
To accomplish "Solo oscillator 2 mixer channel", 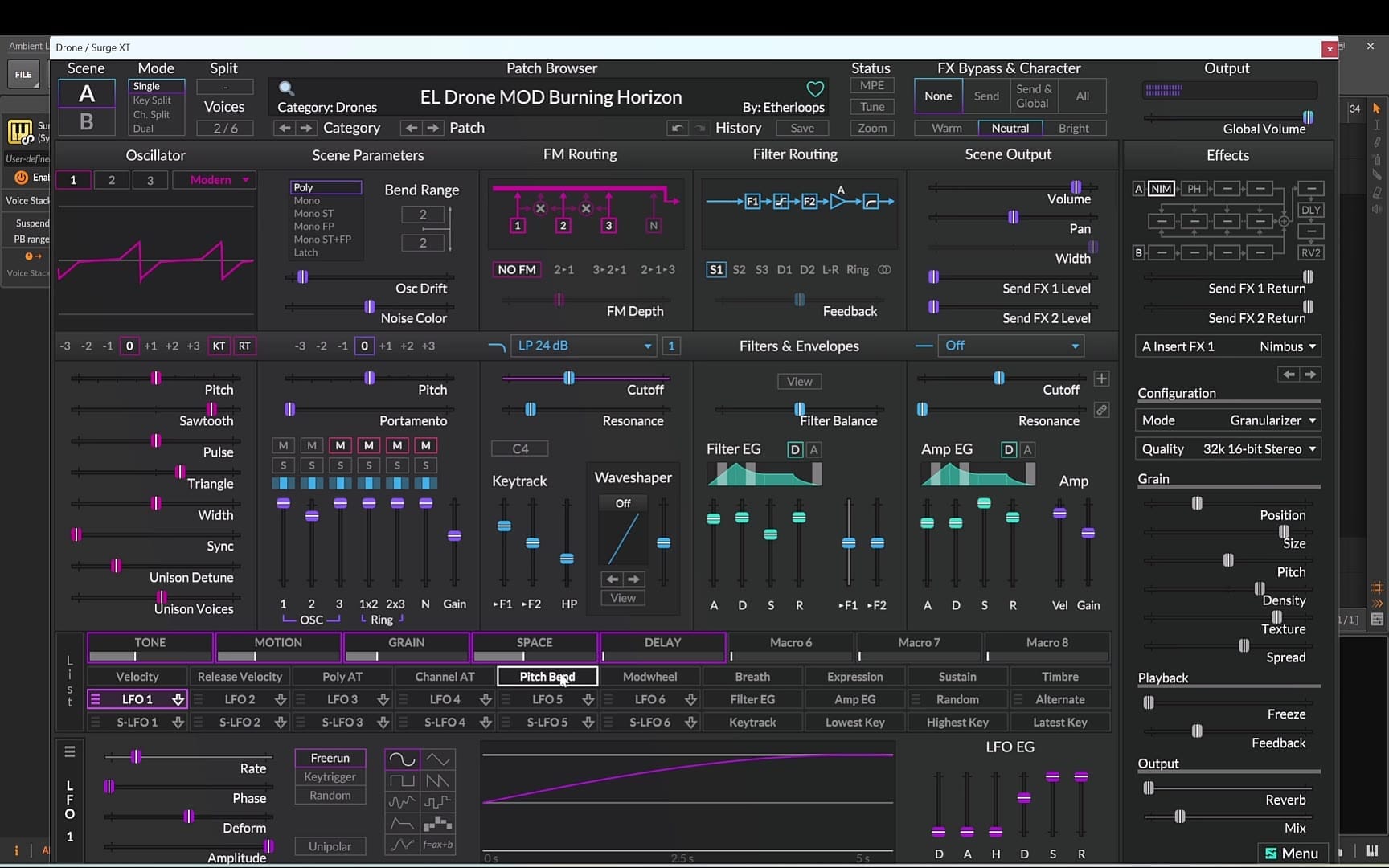I will pyautogui.click(x=312, y=465).
